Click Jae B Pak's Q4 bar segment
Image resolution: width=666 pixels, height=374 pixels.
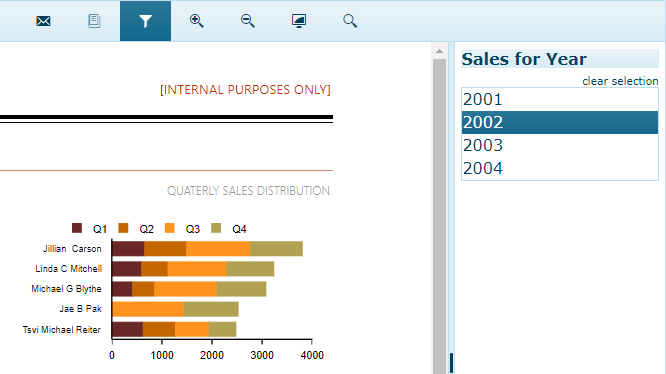[211, 309]
